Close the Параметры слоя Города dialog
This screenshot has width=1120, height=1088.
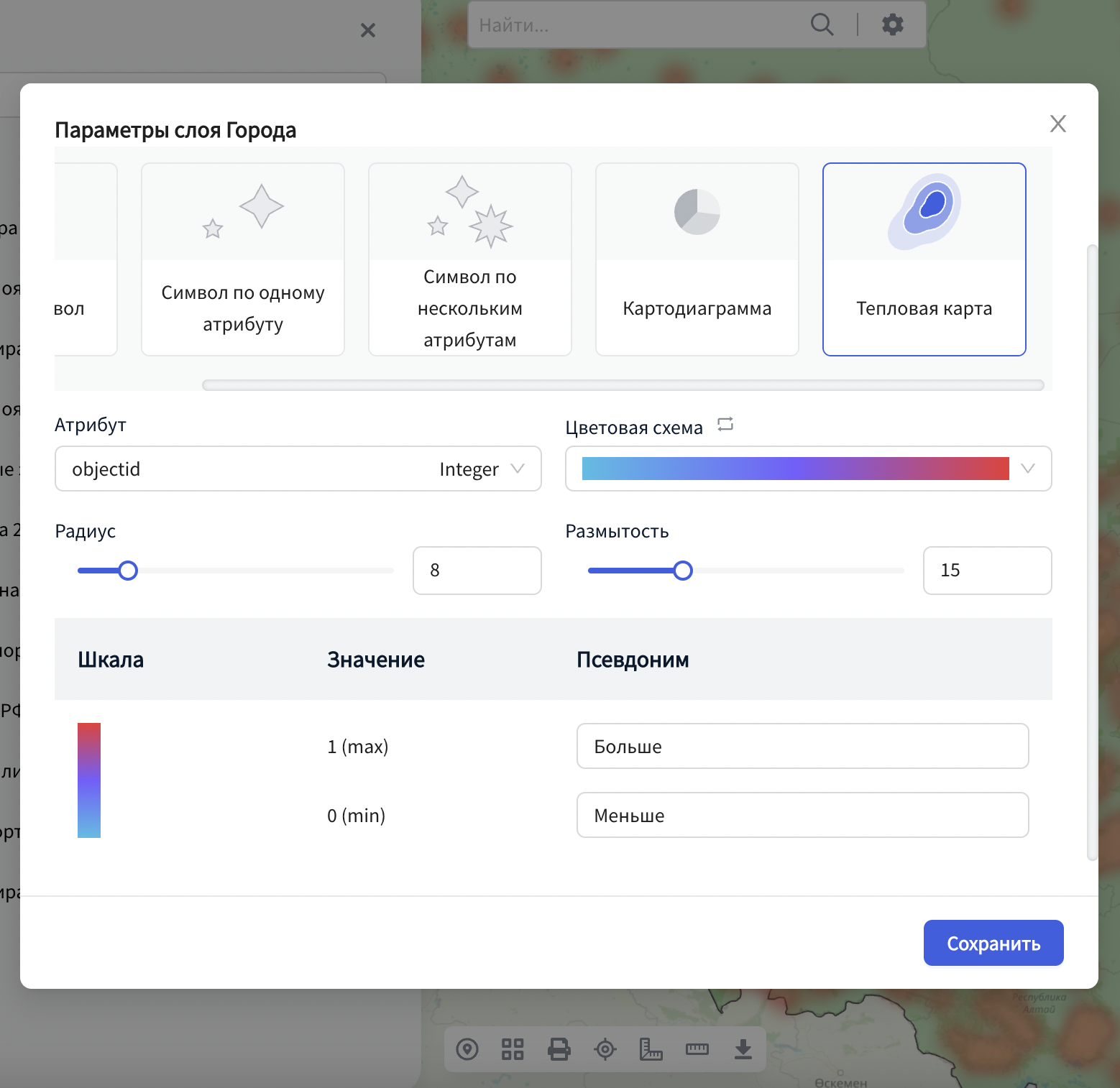(x=1057, y=124)
